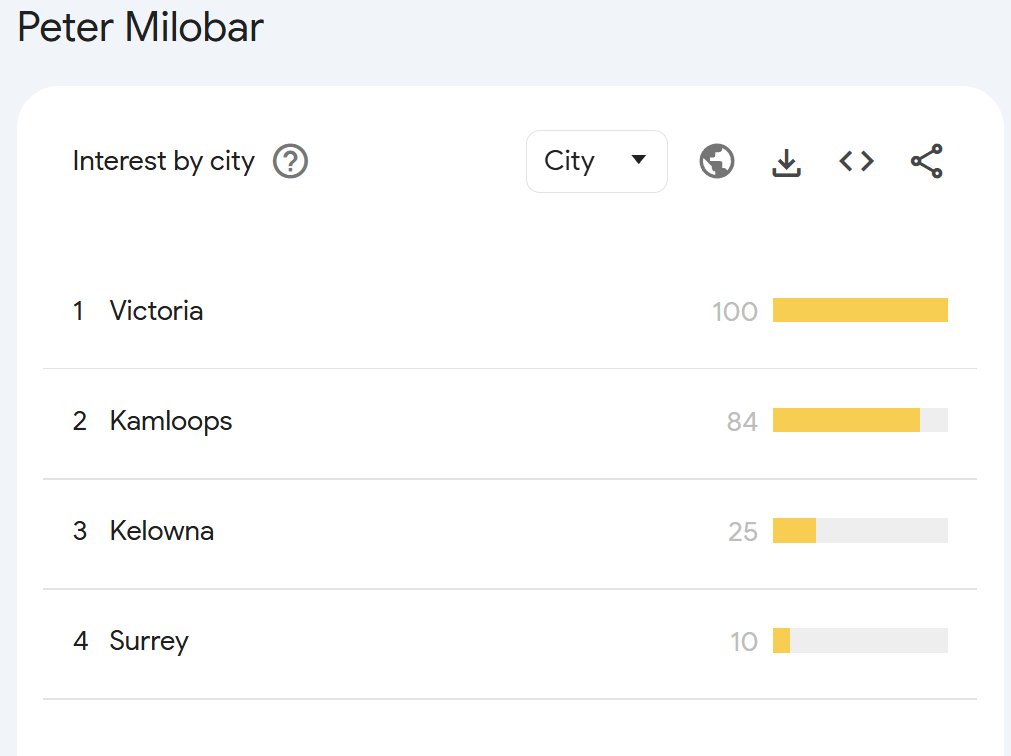
Task: Select the Victoria city row
Action: pos(510,311)
